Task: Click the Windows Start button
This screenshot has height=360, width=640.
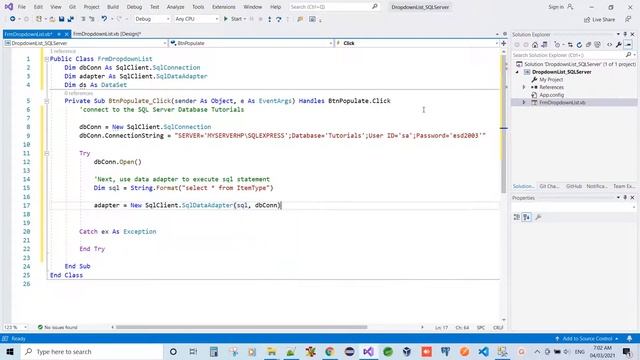Action: click(x=9, y=351)
